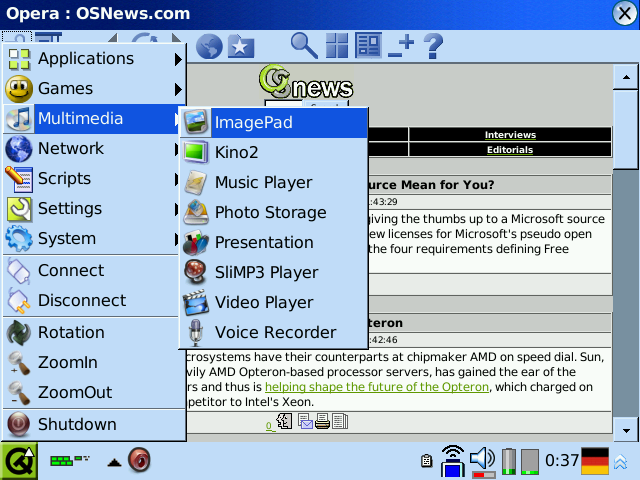Open the Games menu entry
This screenshot has height=480, width=640.
click(x=94, y=89)
